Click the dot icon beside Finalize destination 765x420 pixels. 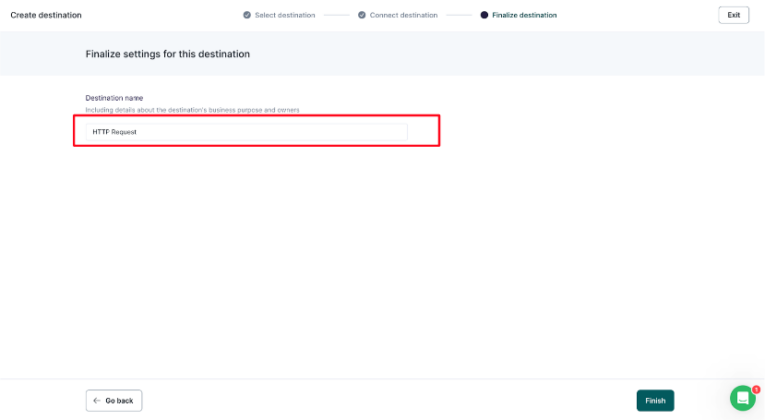(x=485, y=15)
